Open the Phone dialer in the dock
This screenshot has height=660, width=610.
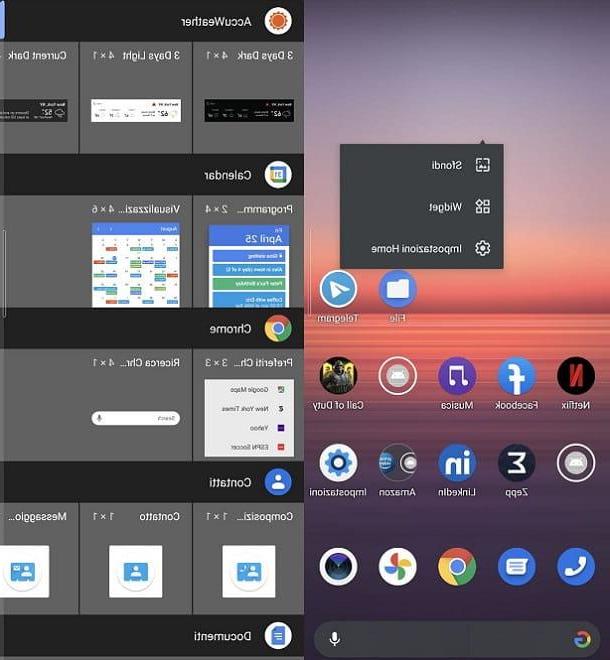coord(576,567)
